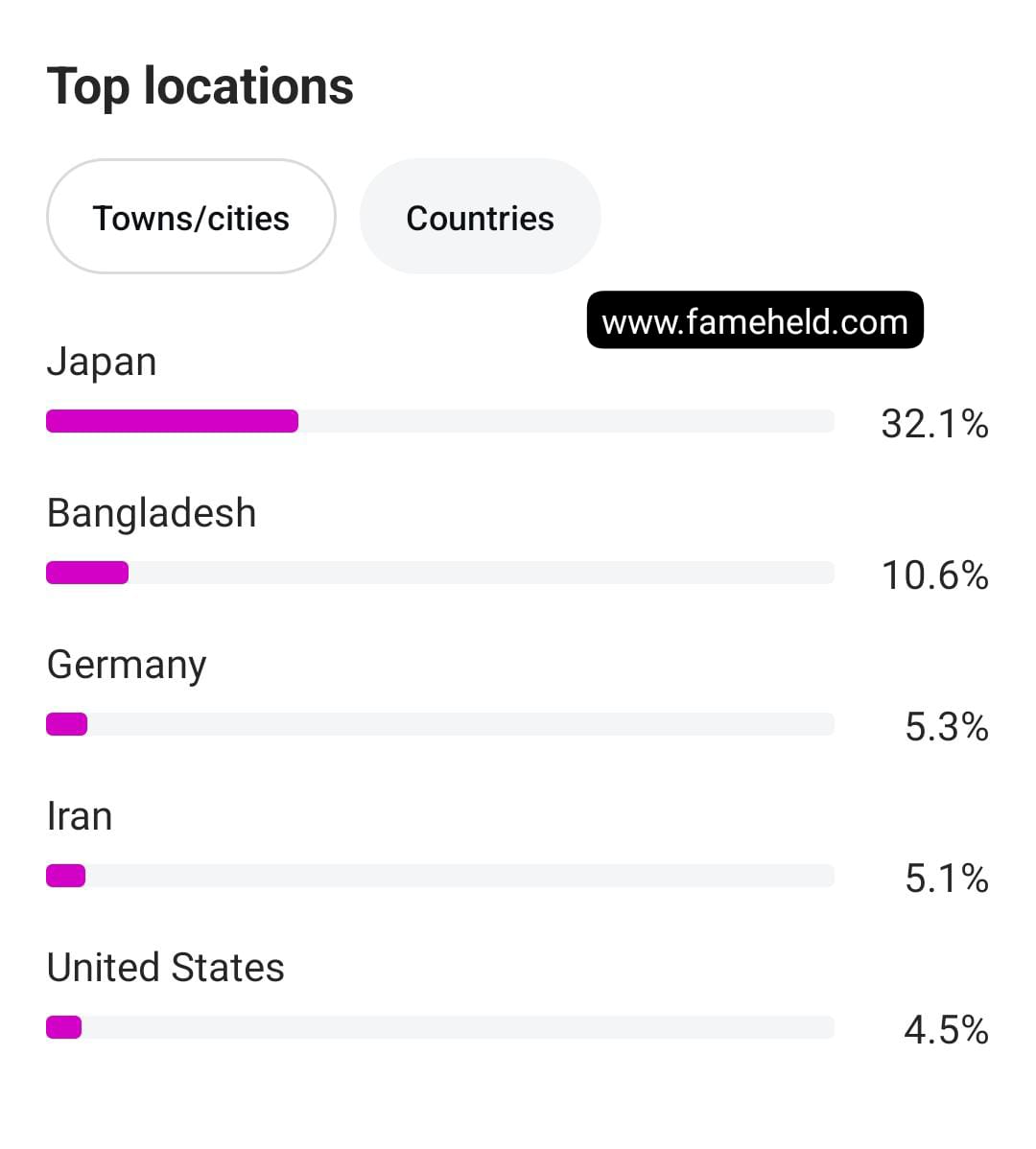Select the Countries tab

pyautogui.click(x=480, y=218)
